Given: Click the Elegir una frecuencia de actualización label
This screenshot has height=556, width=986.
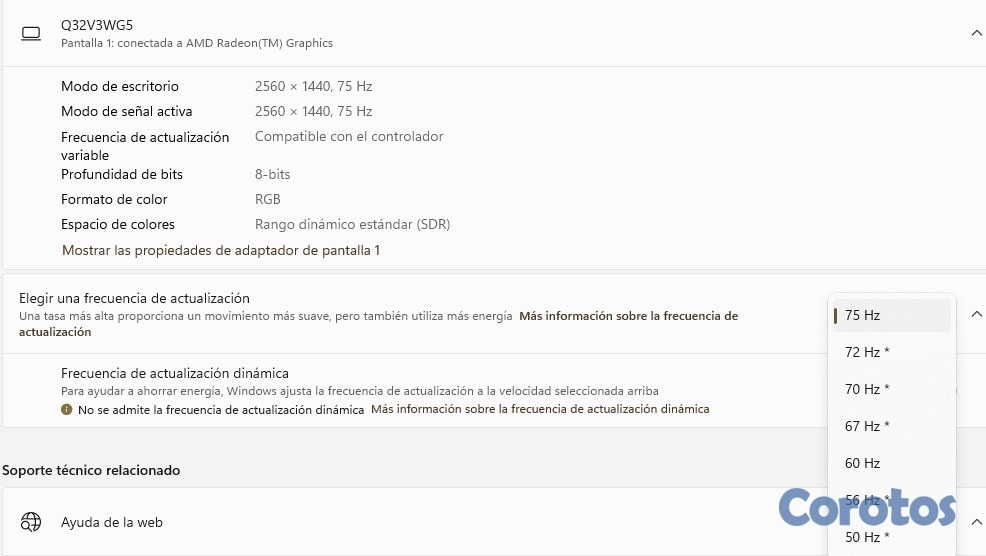Looking at the screenshot, I should tap(134, 298).
